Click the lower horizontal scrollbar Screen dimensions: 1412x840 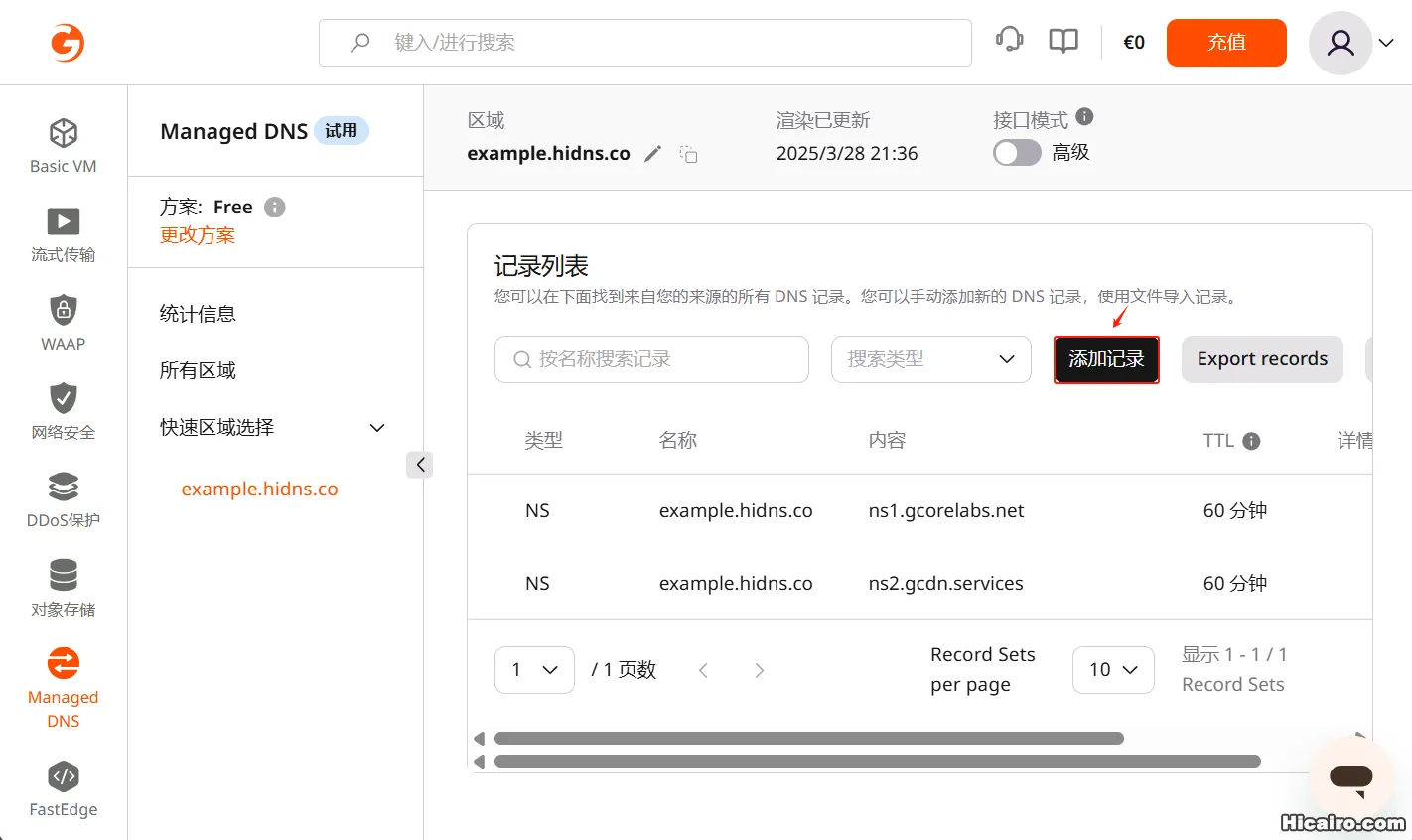coord(877,762)
